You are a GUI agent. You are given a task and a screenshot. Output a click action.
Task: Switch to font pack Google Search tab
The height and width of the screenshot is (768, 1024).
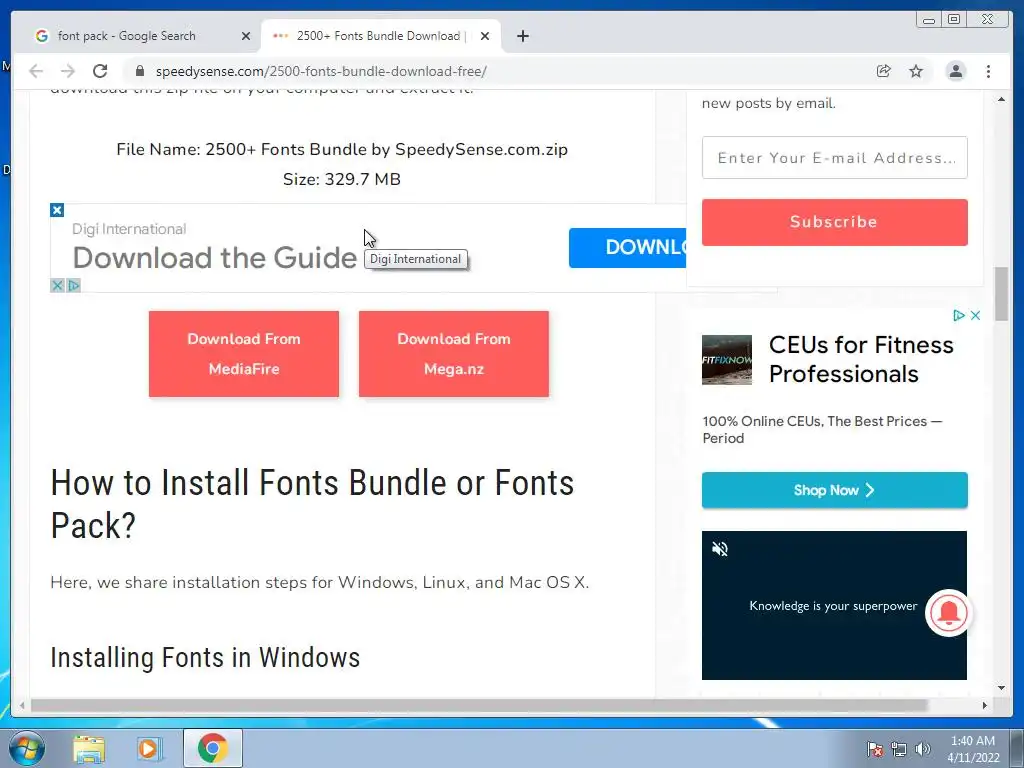(140, 36)
